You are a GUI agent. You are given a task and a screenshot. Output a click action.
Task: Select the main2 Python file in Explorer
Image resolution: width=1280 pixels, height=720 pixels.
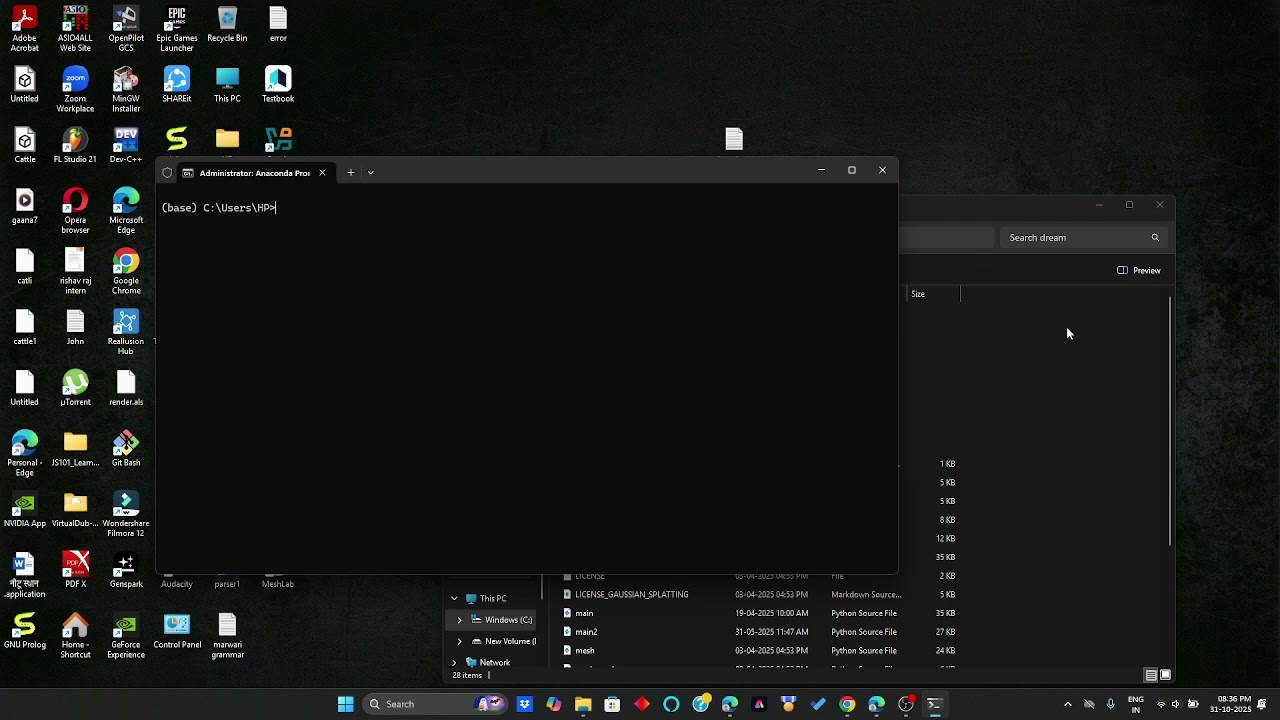tap(760, 632)
